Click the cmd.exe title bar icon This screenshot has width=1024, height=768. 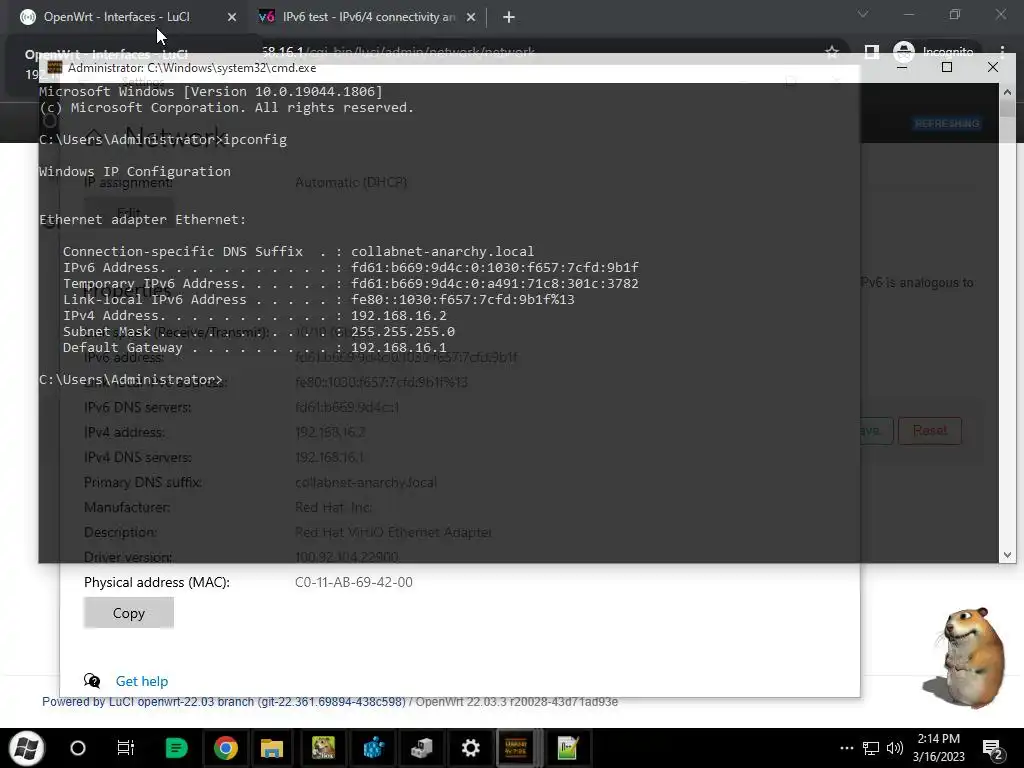point(55,67)
